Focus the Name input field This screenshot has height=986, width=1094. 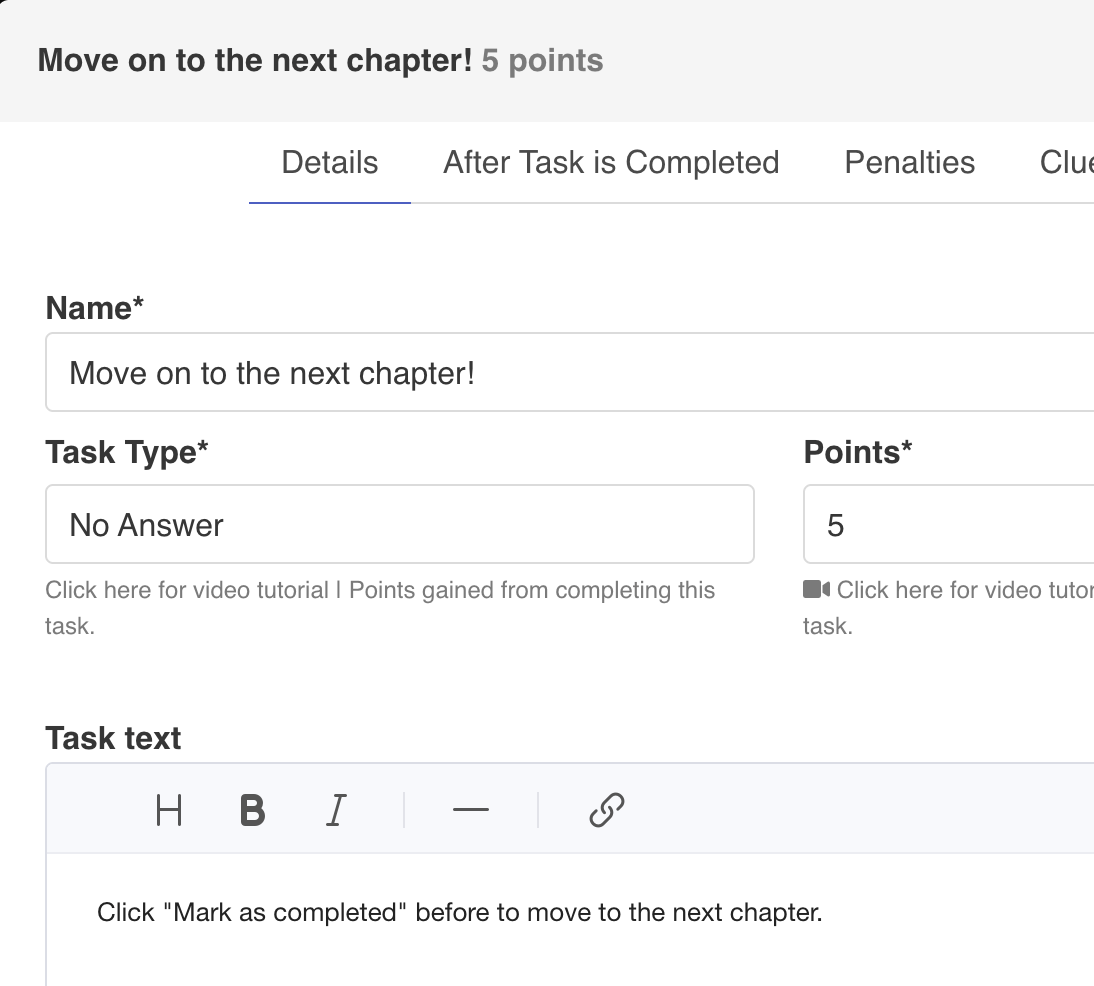[x=569, y=373]
